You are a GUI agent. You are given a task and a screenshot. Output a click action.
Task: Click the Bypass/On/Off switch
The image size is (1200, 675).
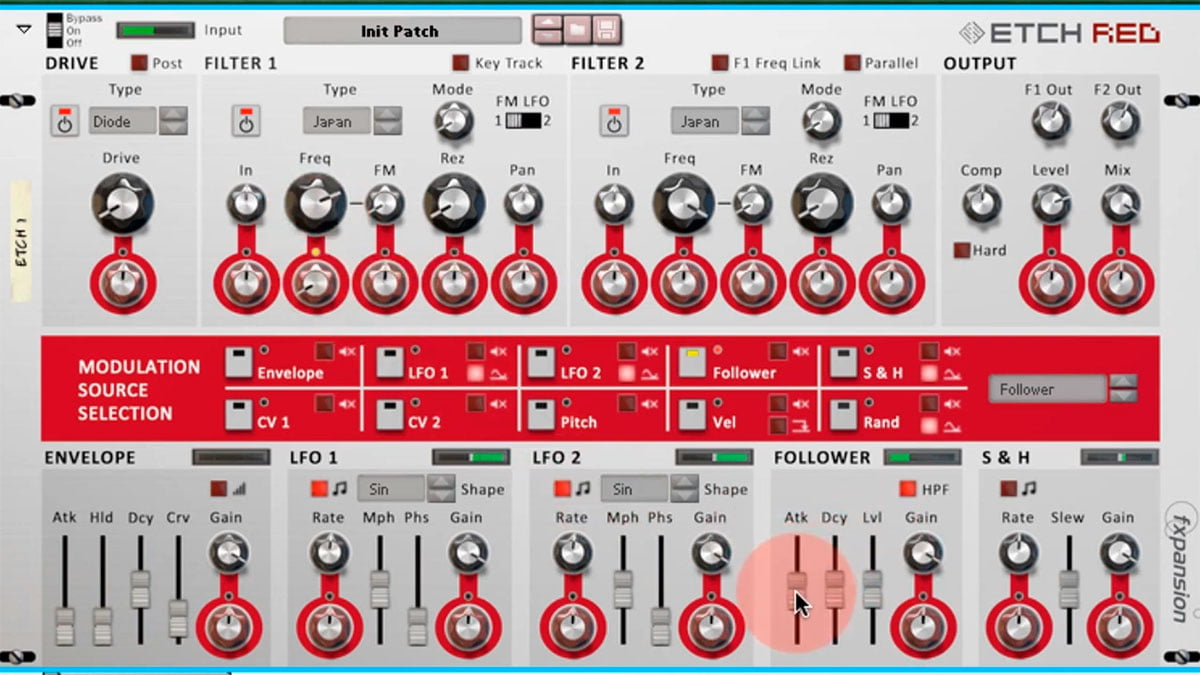pos(55,31)
